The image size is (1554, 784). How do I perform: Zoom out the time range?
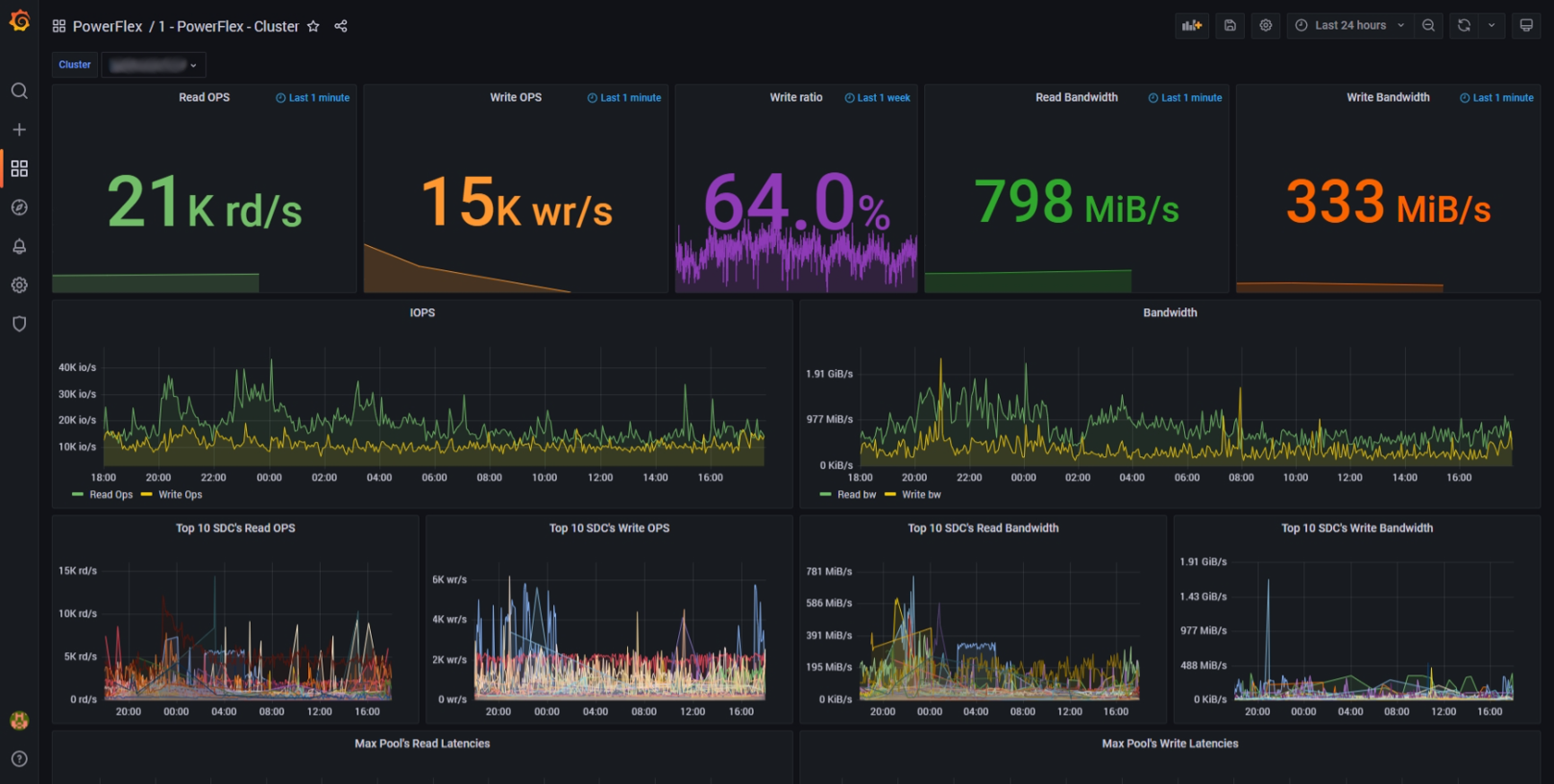(x=1428, y=25)
